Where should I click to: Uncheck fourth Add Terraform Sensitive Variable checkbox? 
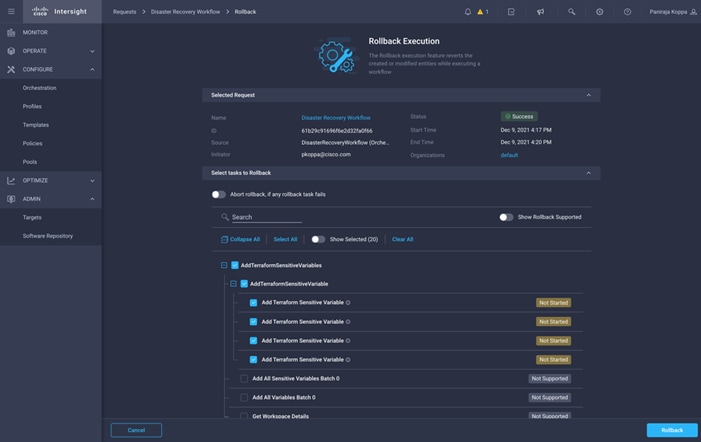[x=253, y=360]
